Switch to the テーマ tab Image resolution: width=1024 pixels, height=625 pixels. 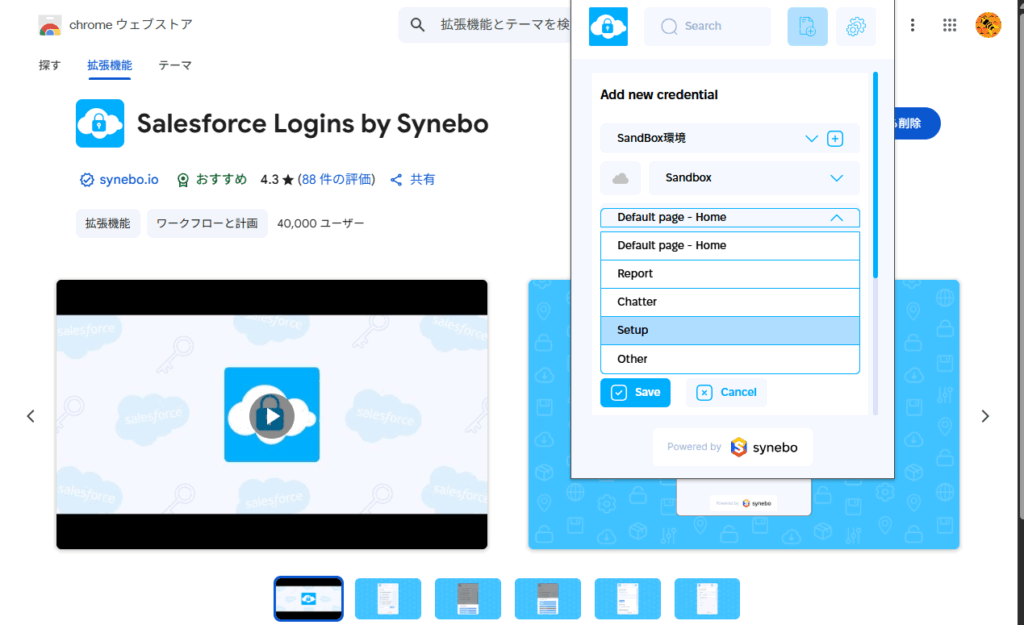pyautogui.click(x=175, y=66)
